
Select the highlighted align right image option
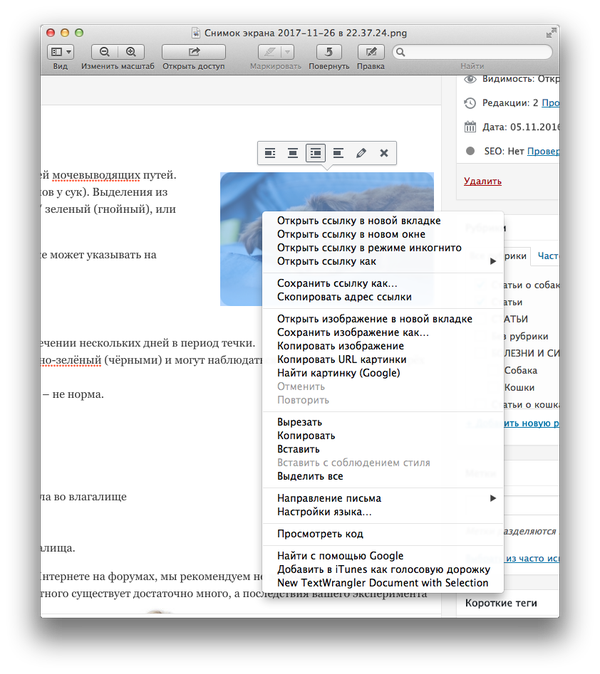(315, 153)
